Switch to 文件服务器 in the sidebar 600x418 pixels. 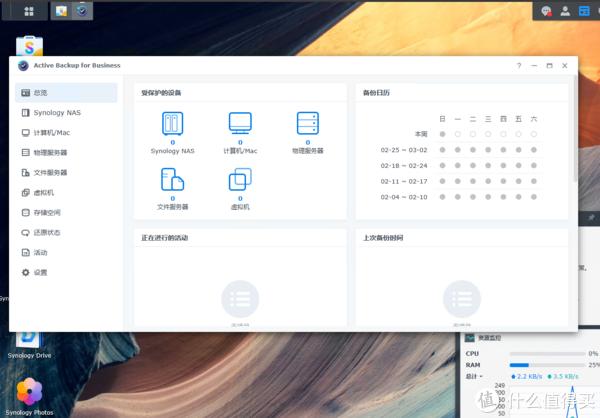point(66,172)
